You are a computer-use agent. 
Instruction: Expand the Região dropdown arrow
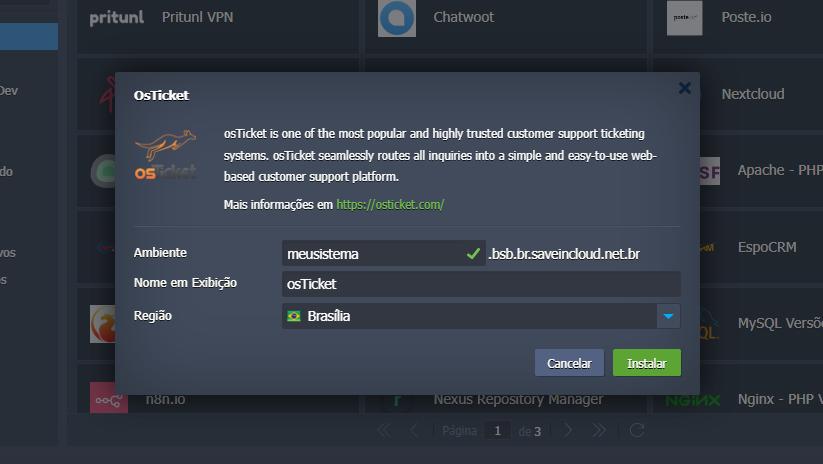pyautogui.click(x=668, y=316)
